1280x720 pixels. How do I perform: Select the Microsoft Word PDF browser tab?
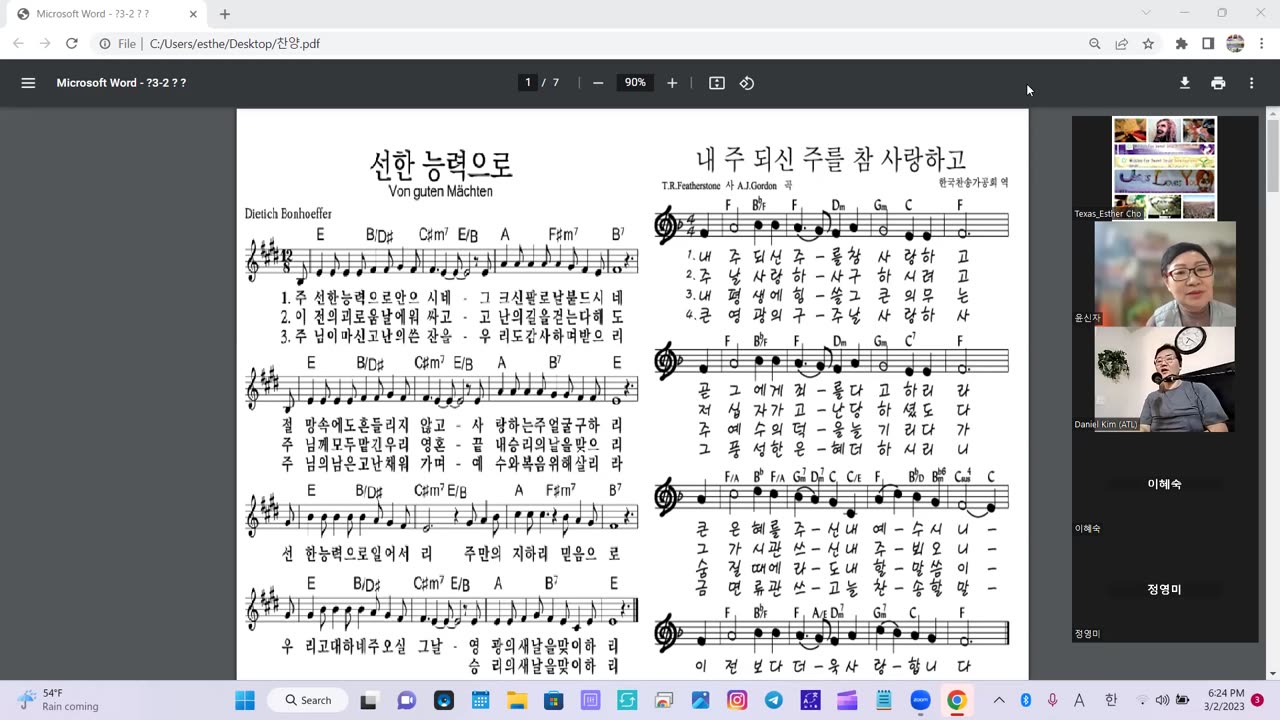coord(108,14)
